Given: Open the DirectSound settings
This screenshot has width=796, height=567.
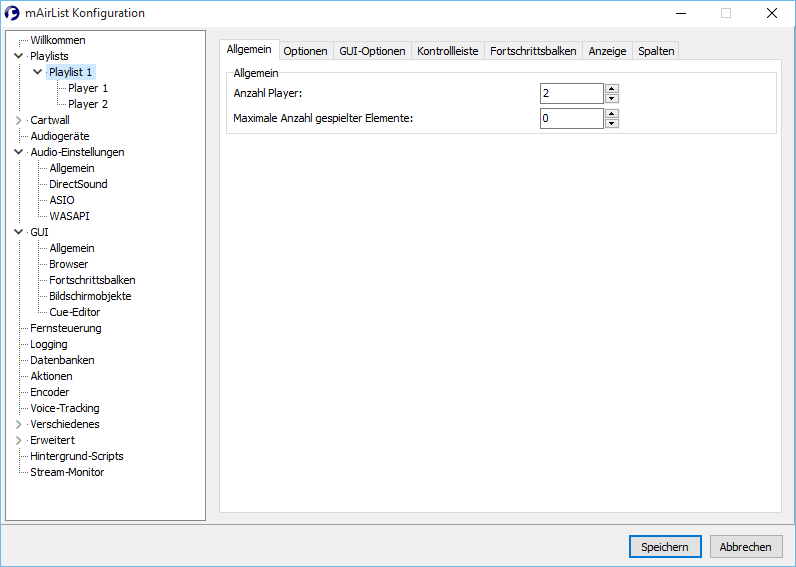Looking at the screenshot, I should [x=78, y=184].
